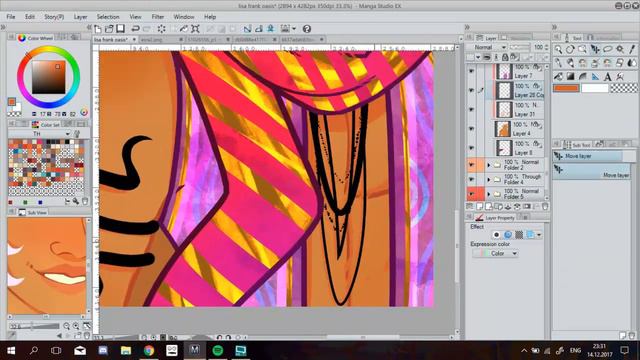Click the Scale/transform icon in toolbar
Image resolution: width=640 pixels, height=360 pixels.
point(196,29)
